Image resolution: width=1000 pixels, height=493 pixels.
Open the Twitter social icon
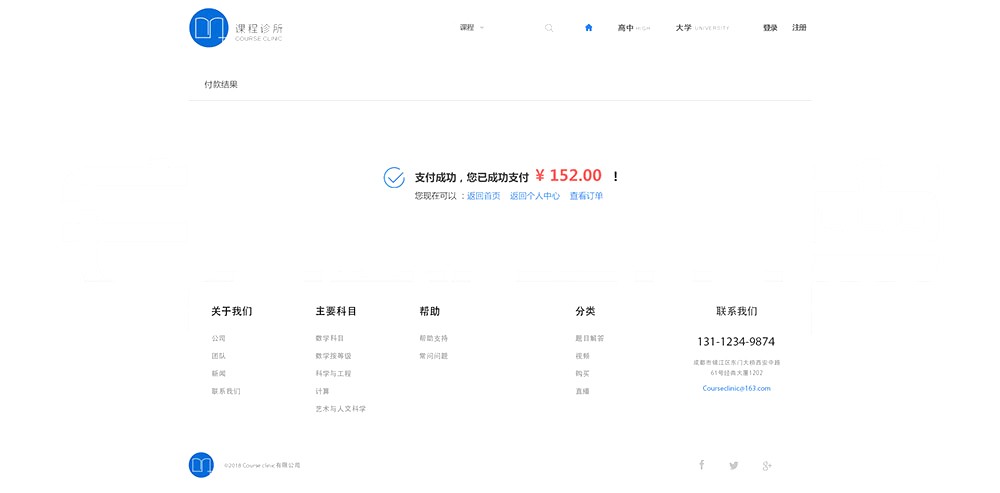point(734,465)
